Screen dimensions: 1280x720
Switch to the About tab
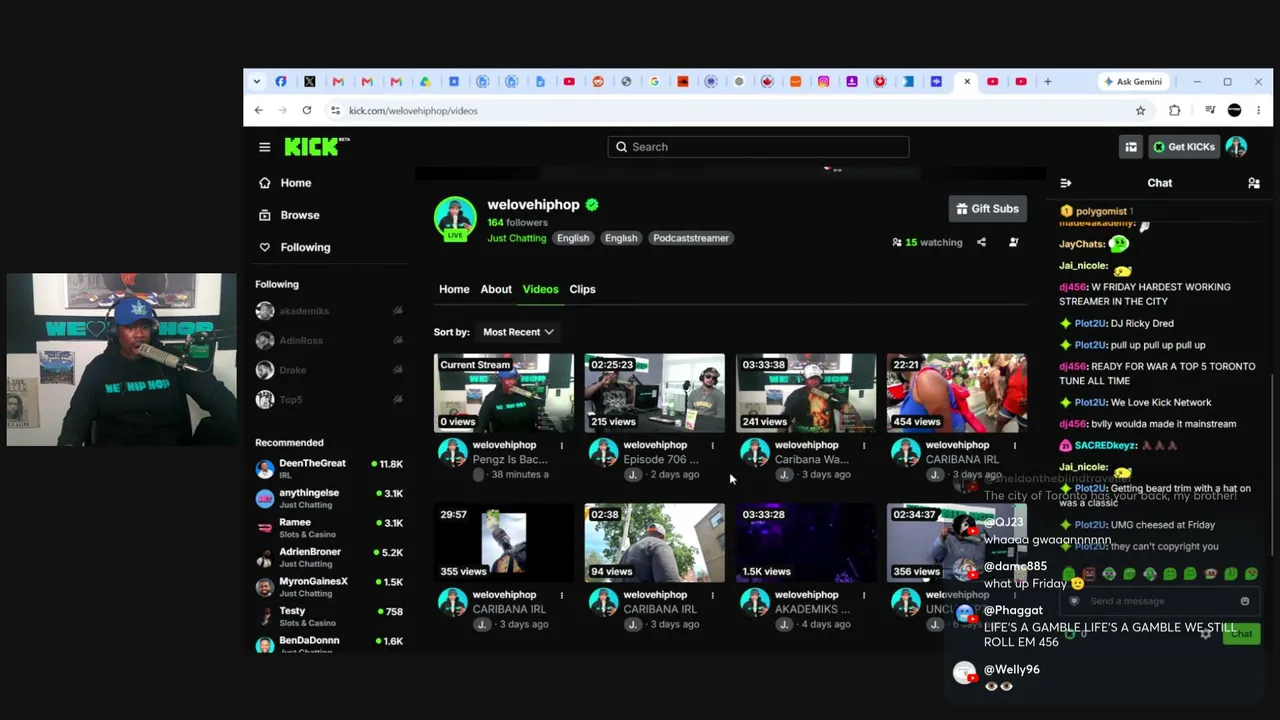tap(496, 289)
